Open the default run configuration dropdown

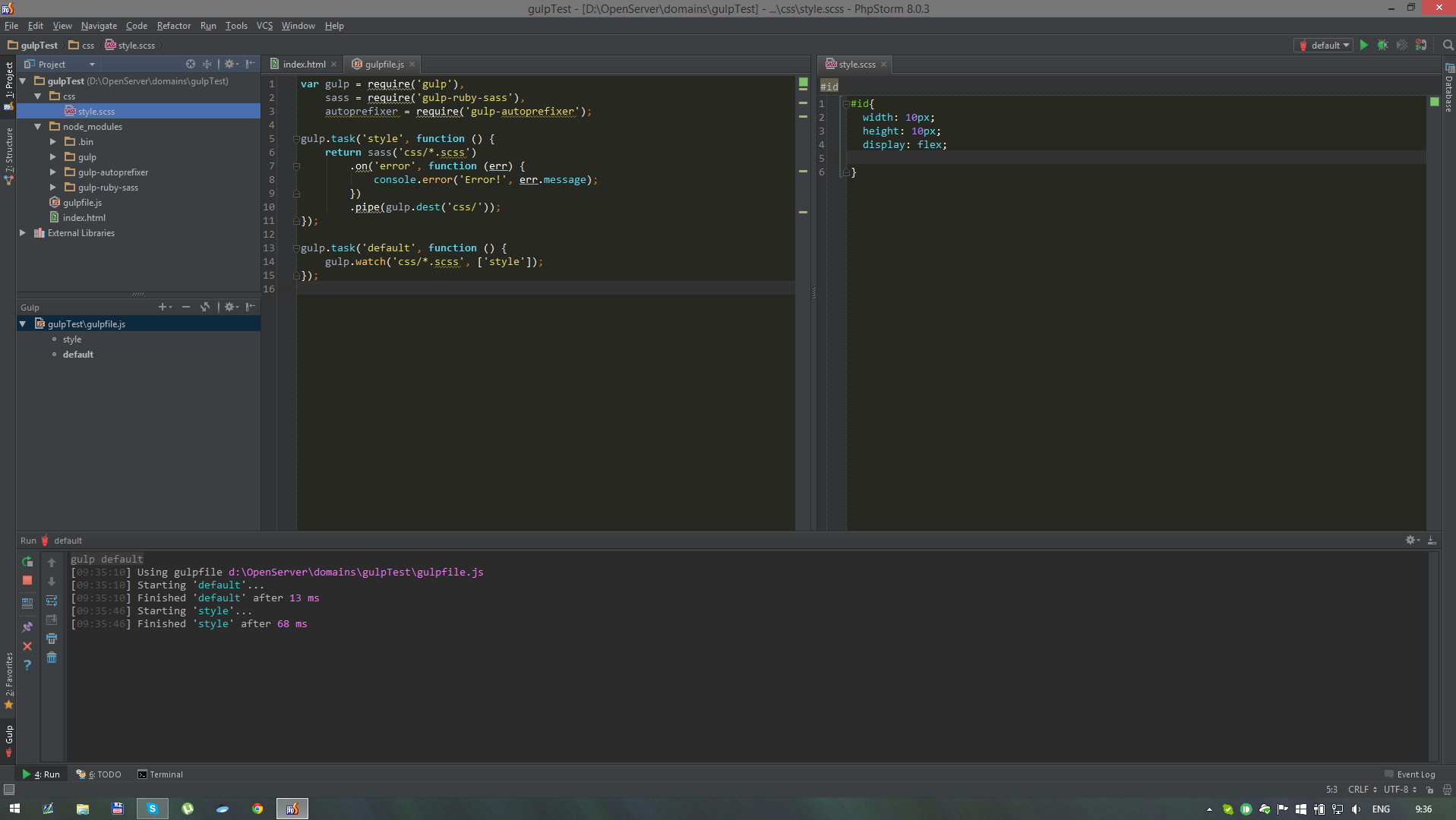[x=1323, y=46]
